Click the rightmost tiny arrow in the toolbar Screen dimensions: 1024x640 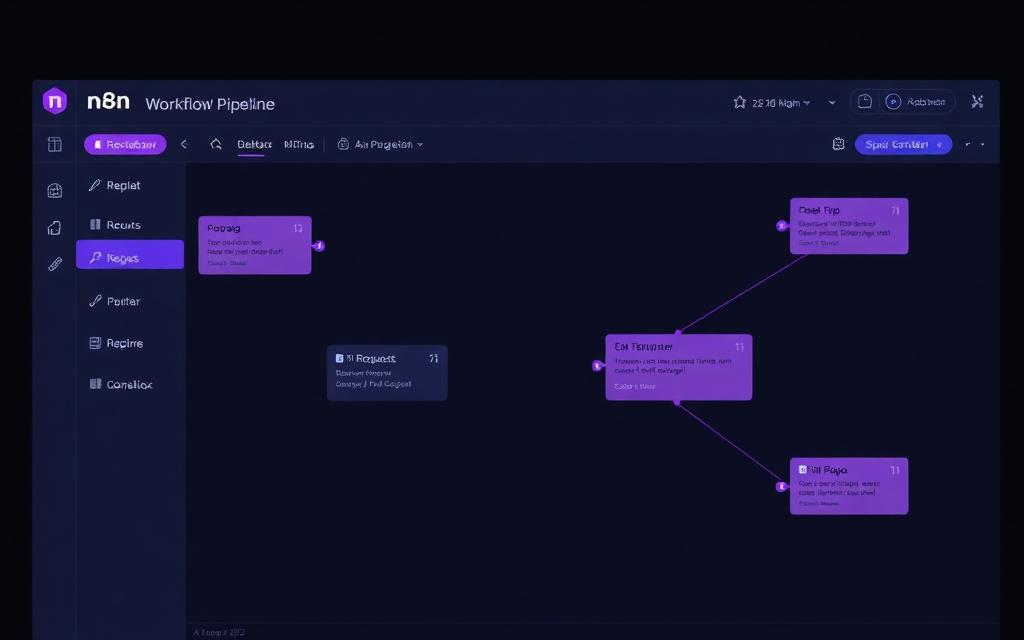click(x=983, y=144)
